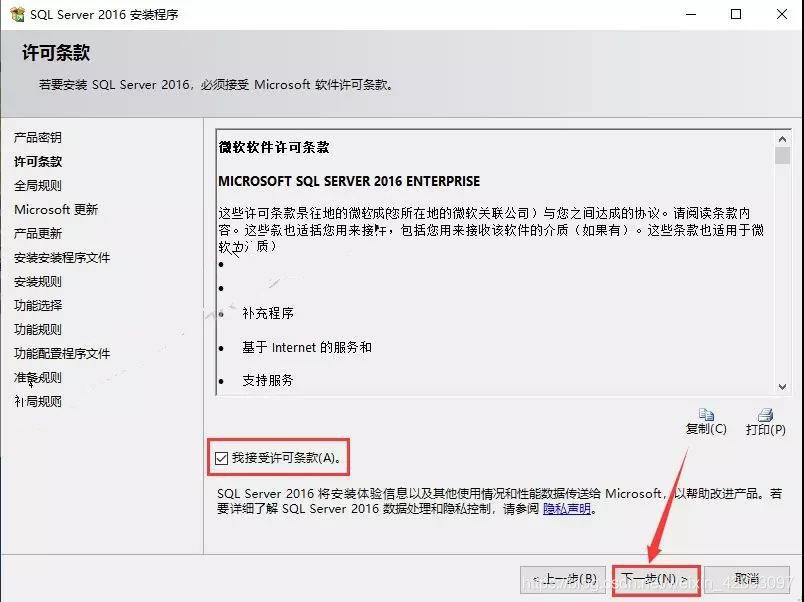
Task: Click the 补充程序 bullet item
Action: 268,313
